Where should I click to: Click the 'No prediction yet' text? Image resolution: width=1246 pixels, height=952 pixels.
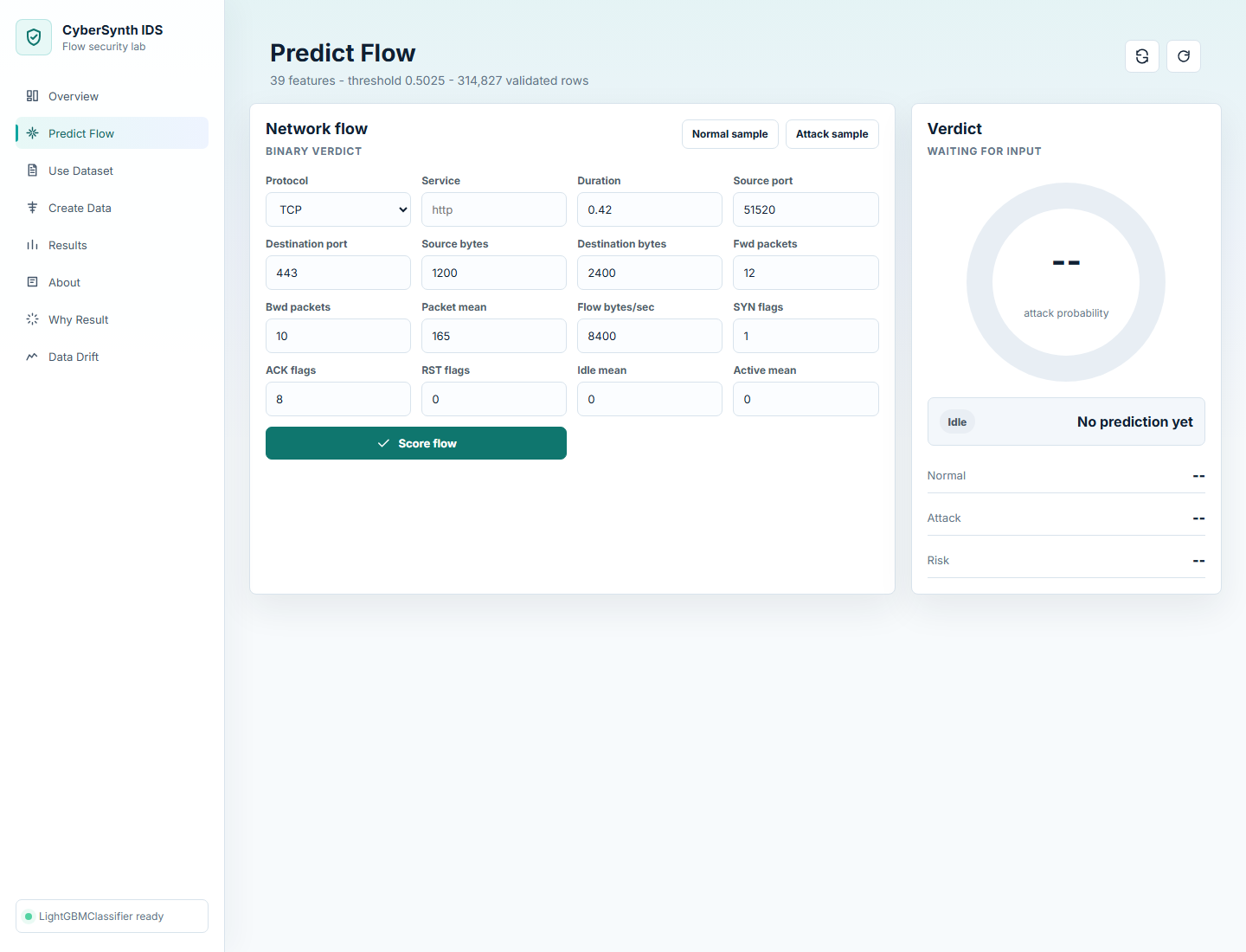click(x=1135, y=421)
